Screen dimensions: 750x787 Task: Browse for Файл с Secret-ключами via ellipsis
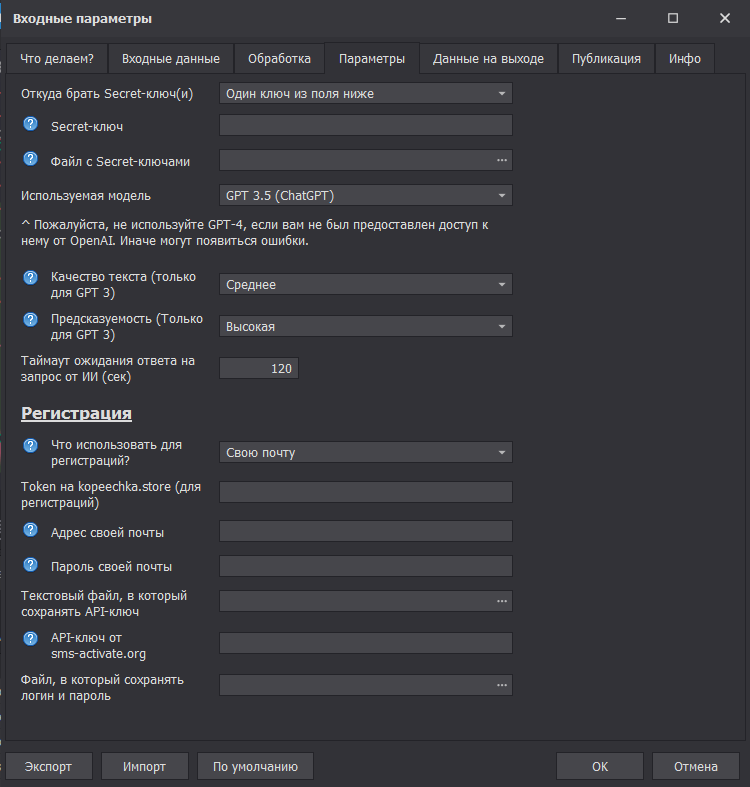501,160
